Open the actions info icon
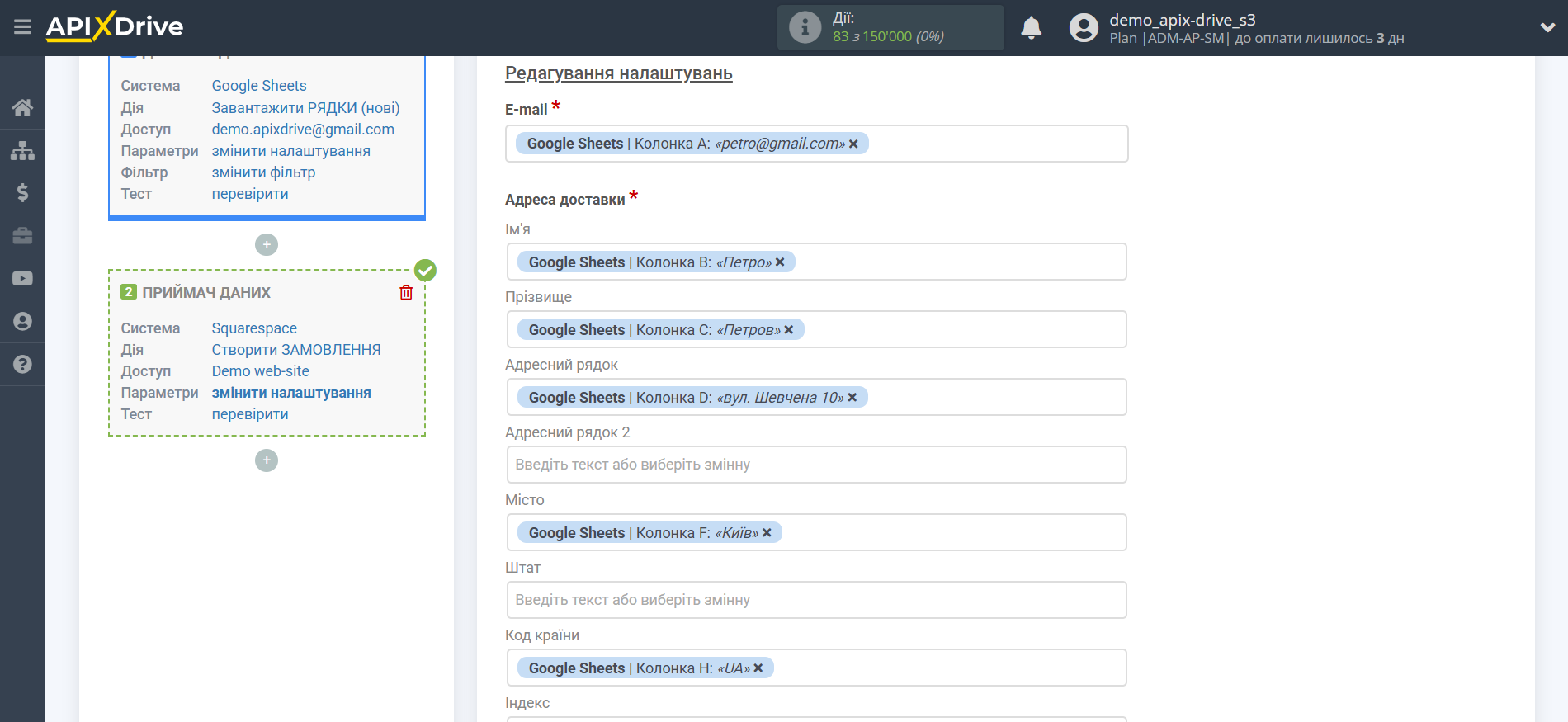This screenshot has height=722, width=1568. click(x=805, y=27)
